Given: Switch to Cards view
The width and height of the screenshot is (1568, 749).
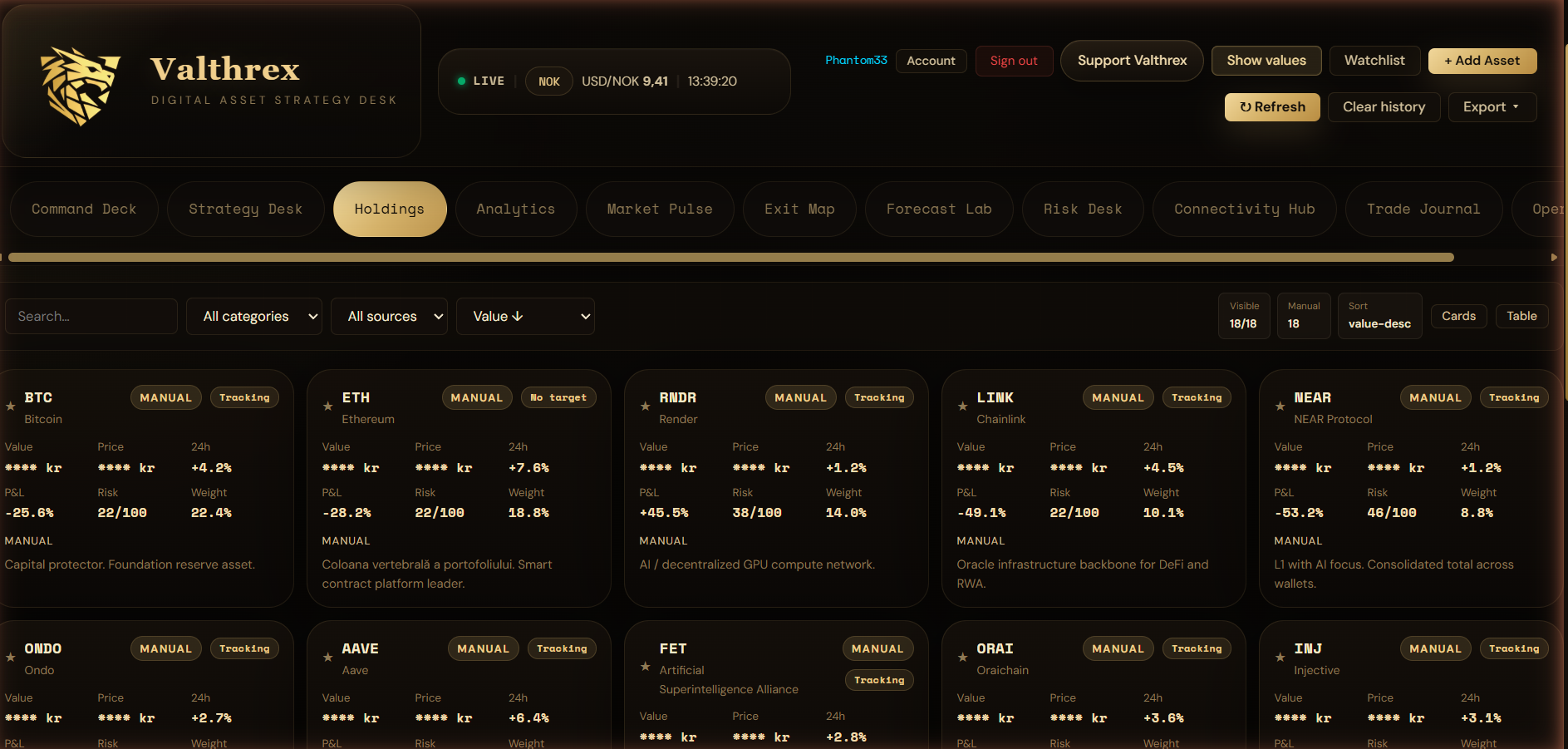Looking at the screenshot, I should [1458, 316].
